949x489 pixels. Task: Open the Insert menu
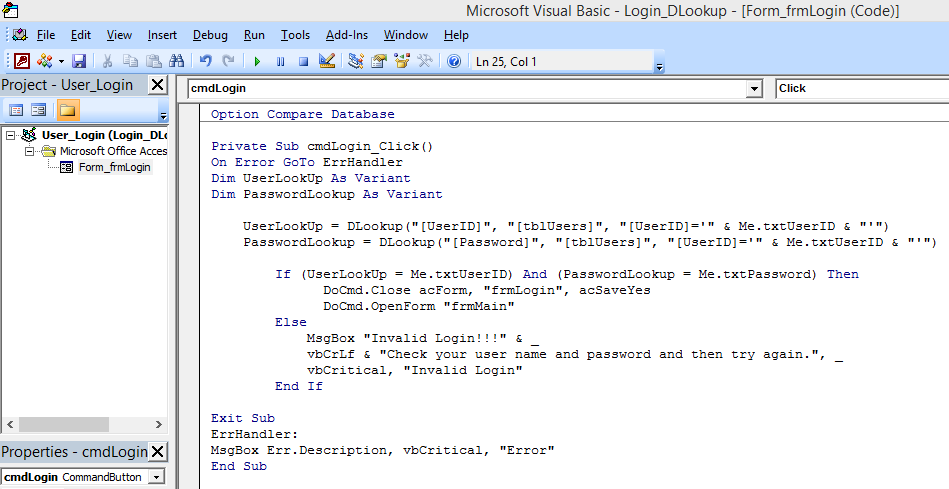pos(162,35)
